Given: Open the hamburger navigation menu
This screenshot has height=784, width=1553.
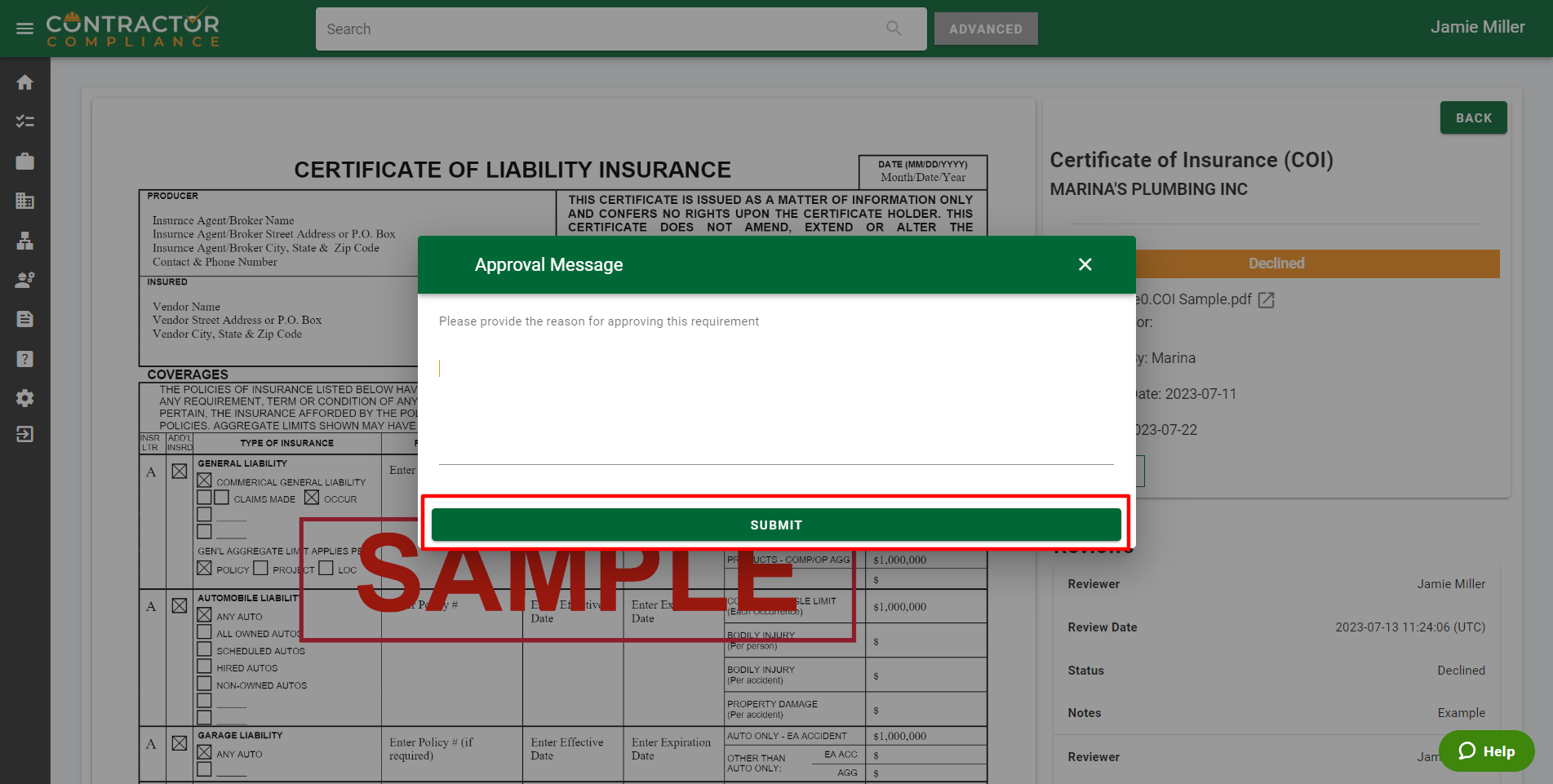Looking at the screenshot, I should coord(24,29).
